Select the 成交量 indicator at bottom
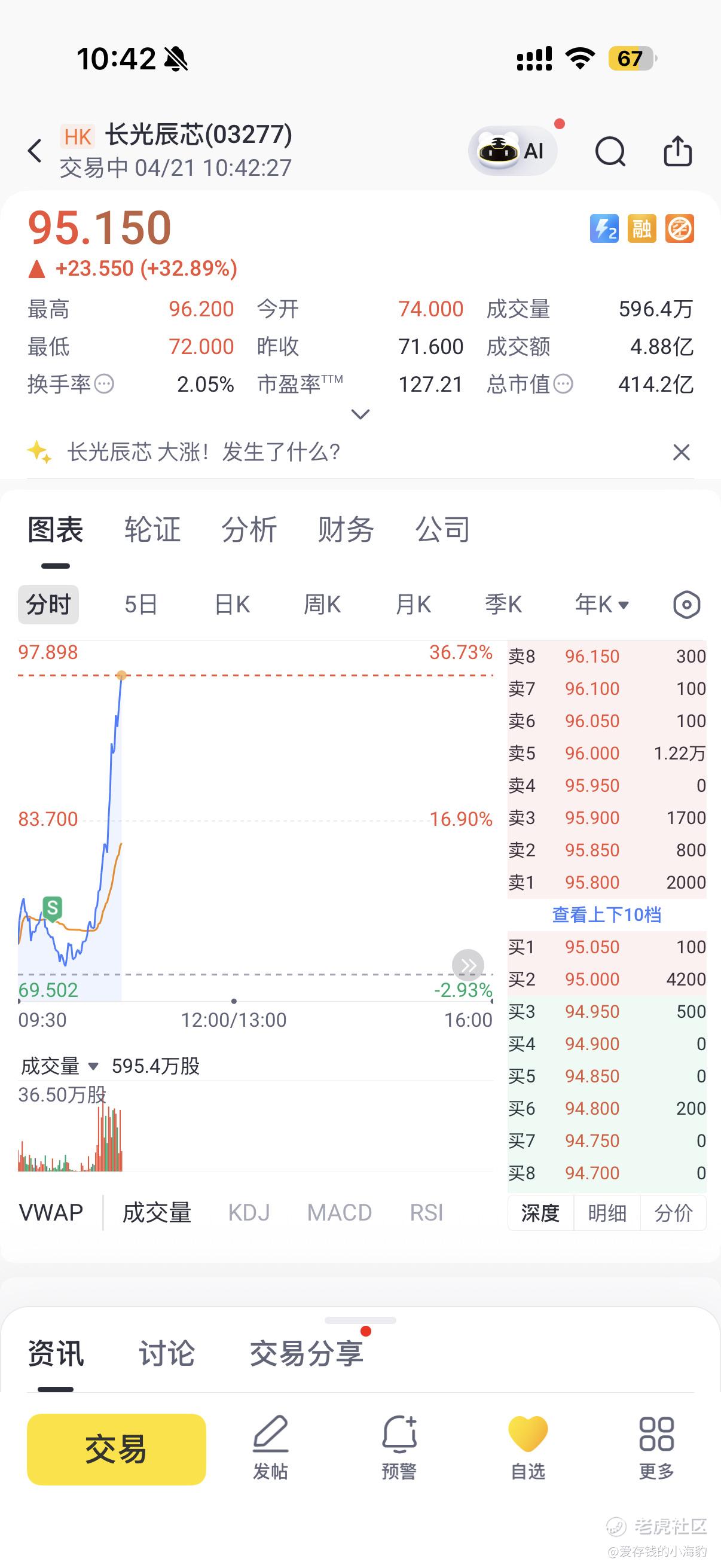 [157, 1213]
